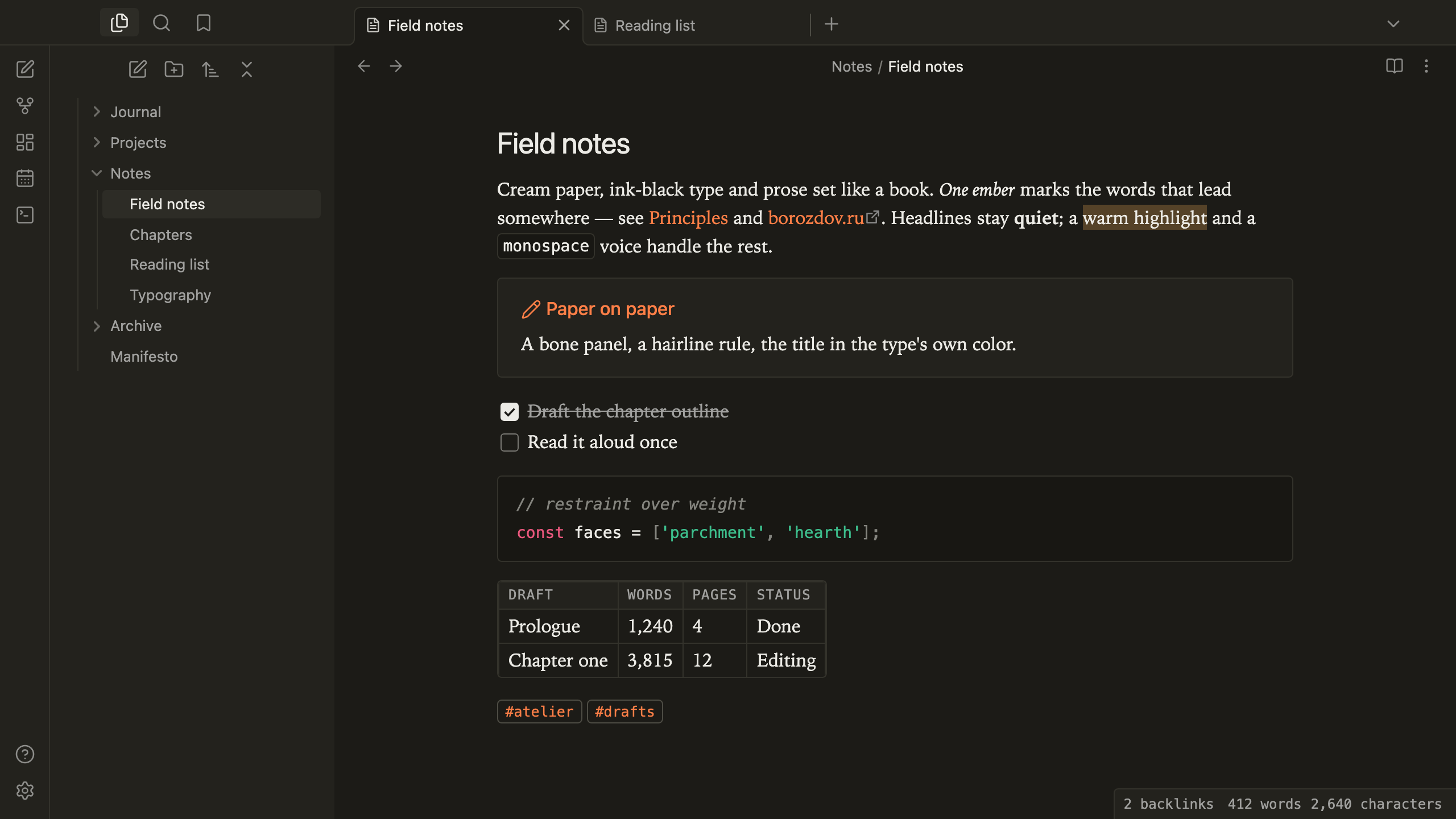The image size is (1456, 819).
Task: Click 2,640 characters in status bar
Action: [x=1376, y=804]
